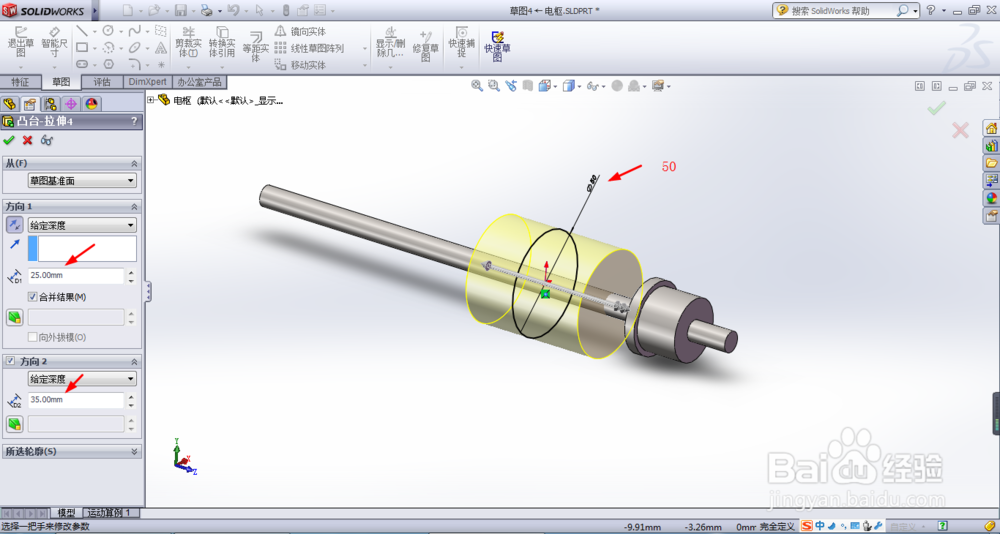The width and height of the screenshot is (1000, 534).
Task: Click the Trim Entities (剪裁实体) tool
Action: click(188, 42)
